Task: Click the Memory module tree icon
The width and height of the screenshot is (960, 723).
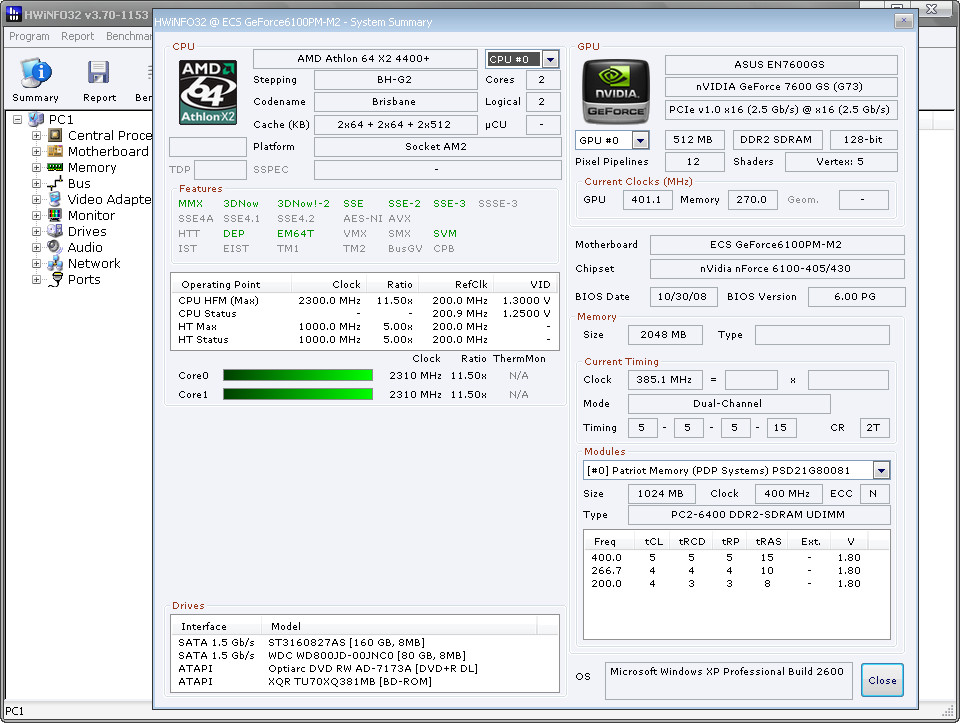Action: 55,167
